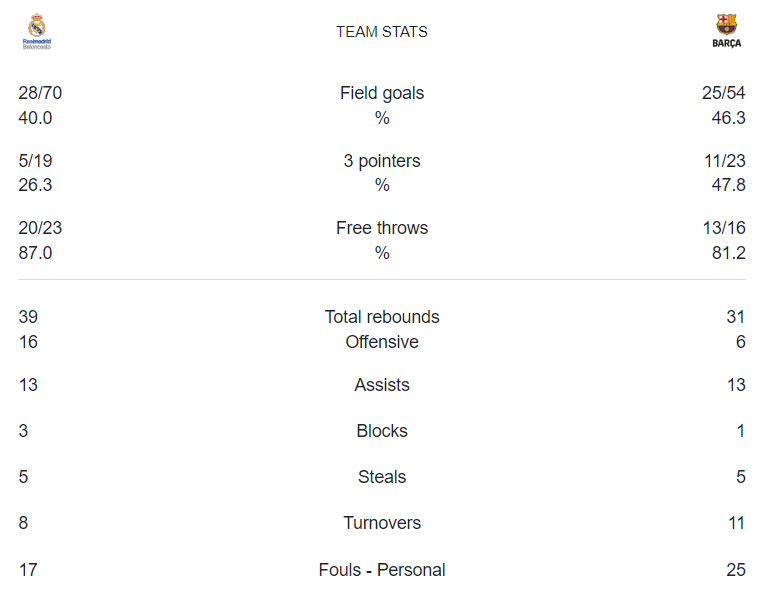Image resolution: width=762 pixels, height=600 pixels.
Task: Select the TEAM STATS heading
Action: pos(382,32)
